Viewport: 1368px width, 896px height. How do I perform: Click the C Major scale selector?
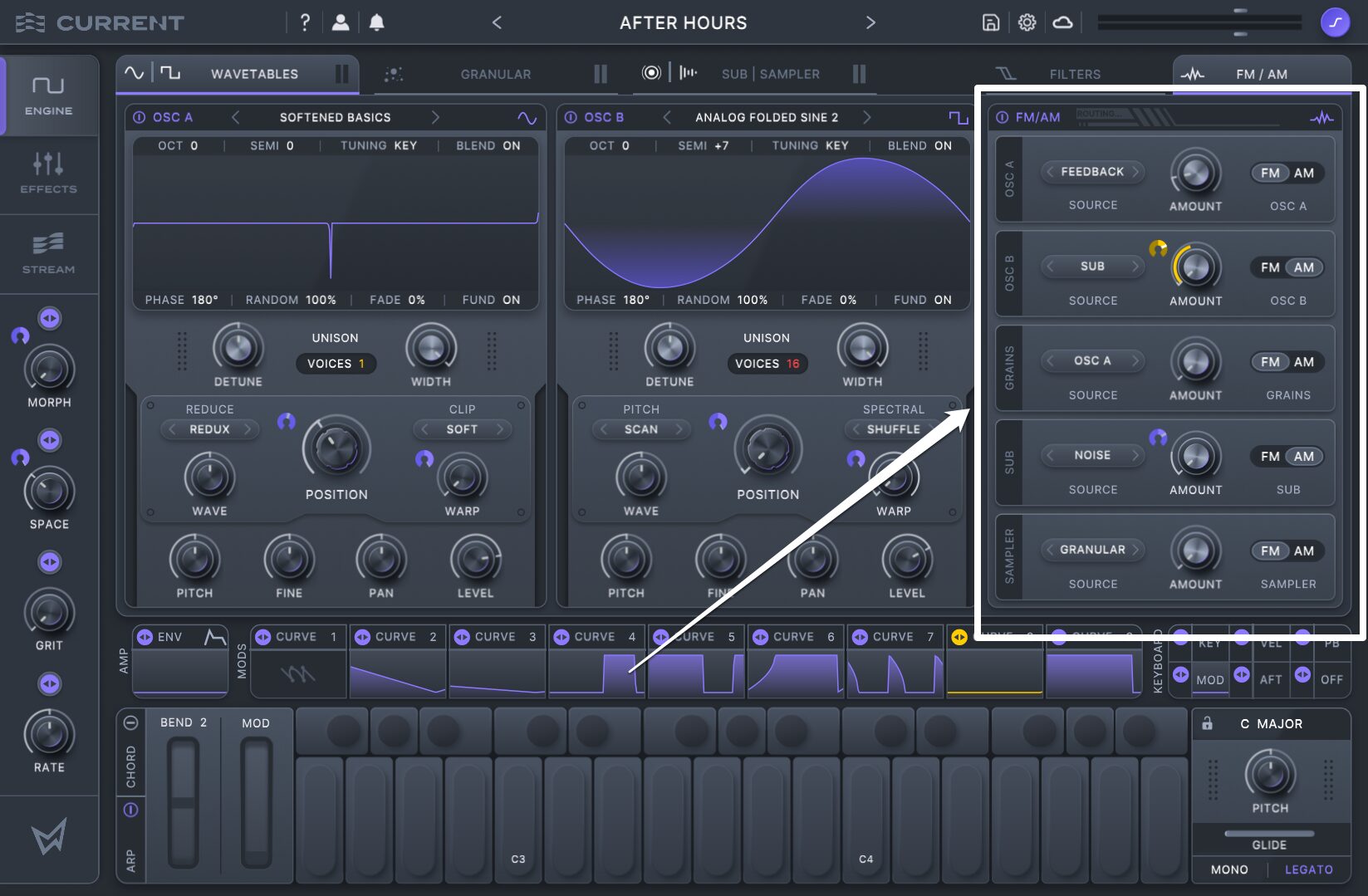click(1271, 723)
